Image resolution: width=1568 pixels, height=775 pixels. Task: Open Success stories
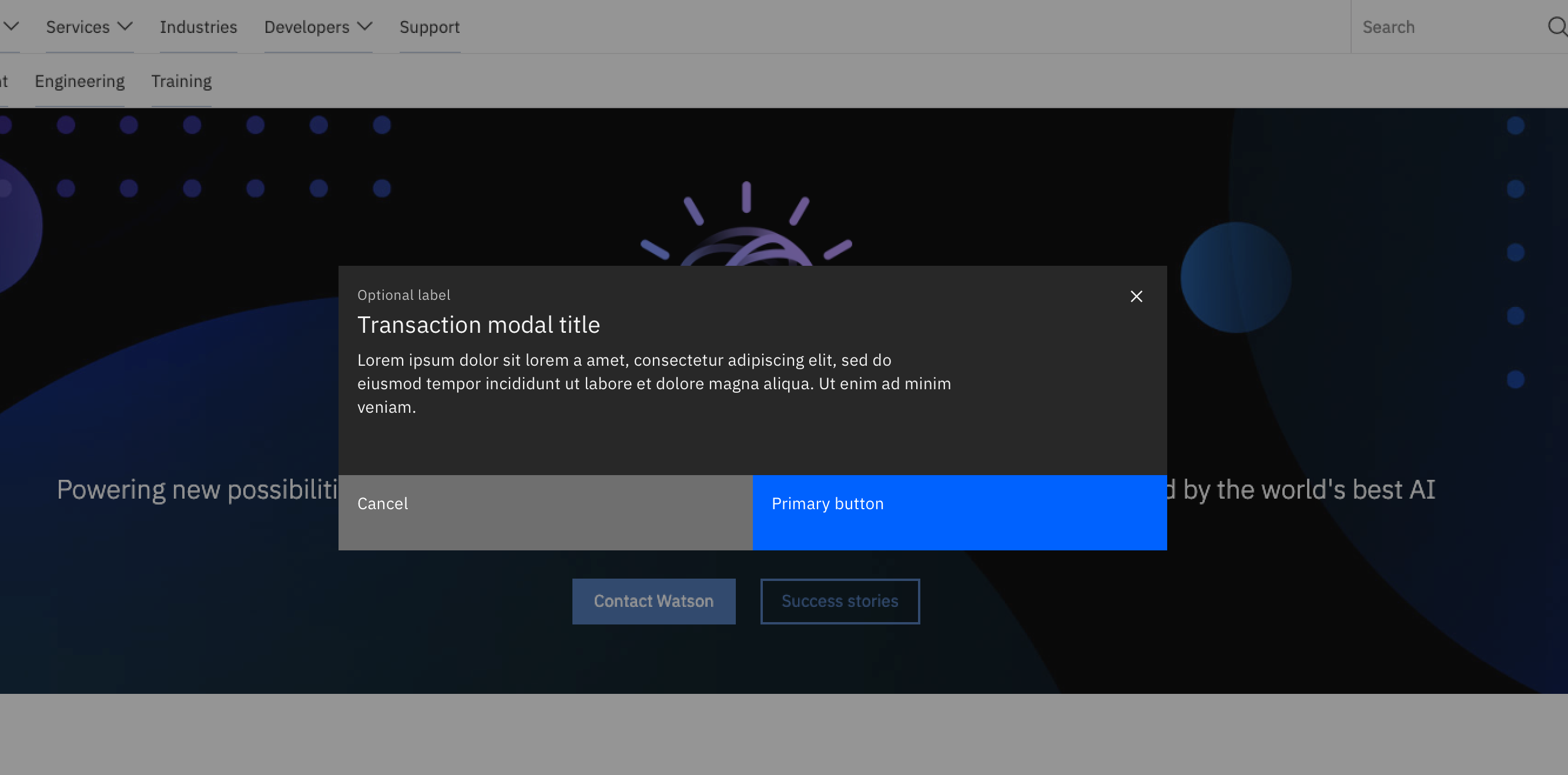pos(839,601)
